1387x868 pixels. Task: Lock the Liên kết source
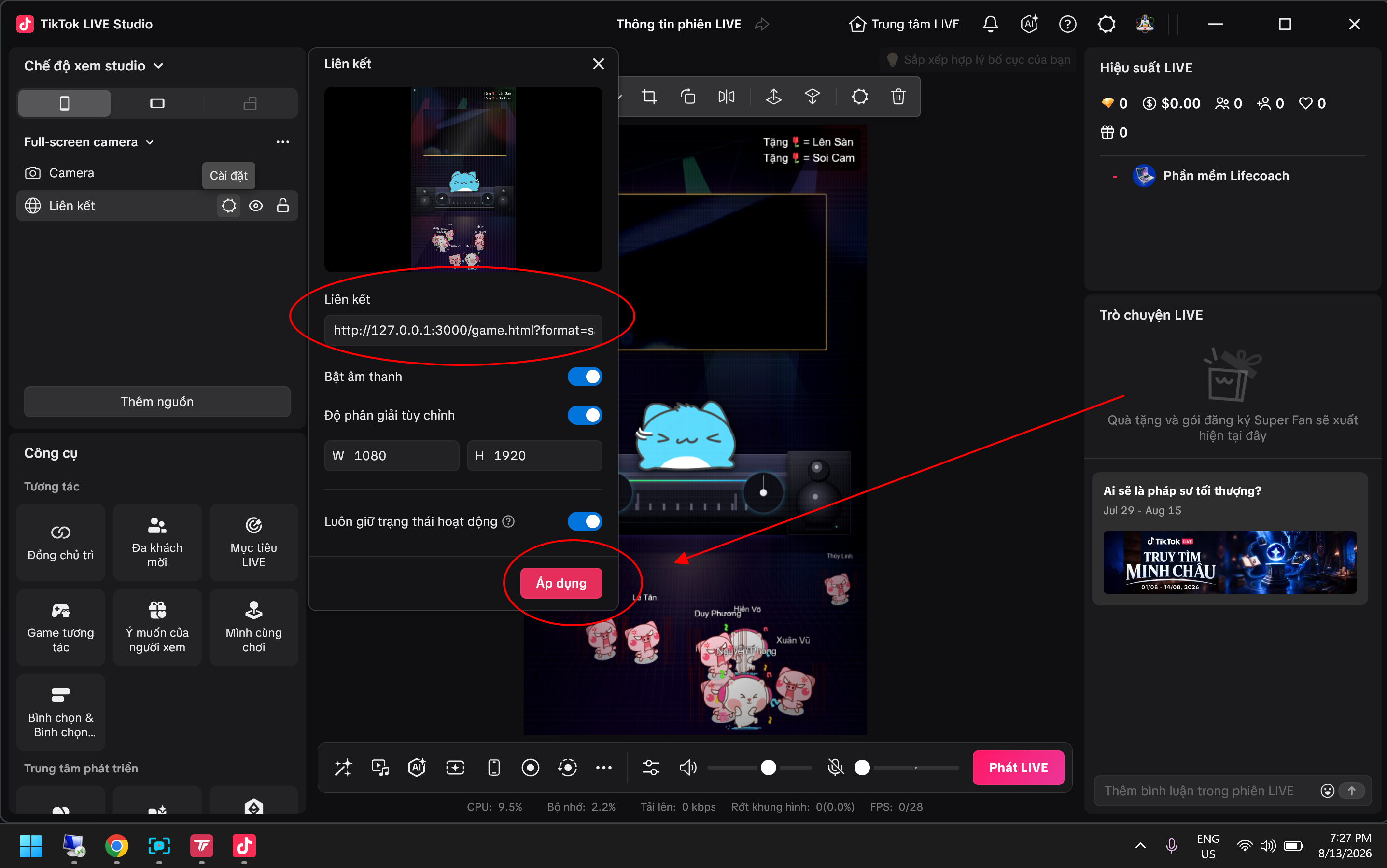[x=283, y=206]
